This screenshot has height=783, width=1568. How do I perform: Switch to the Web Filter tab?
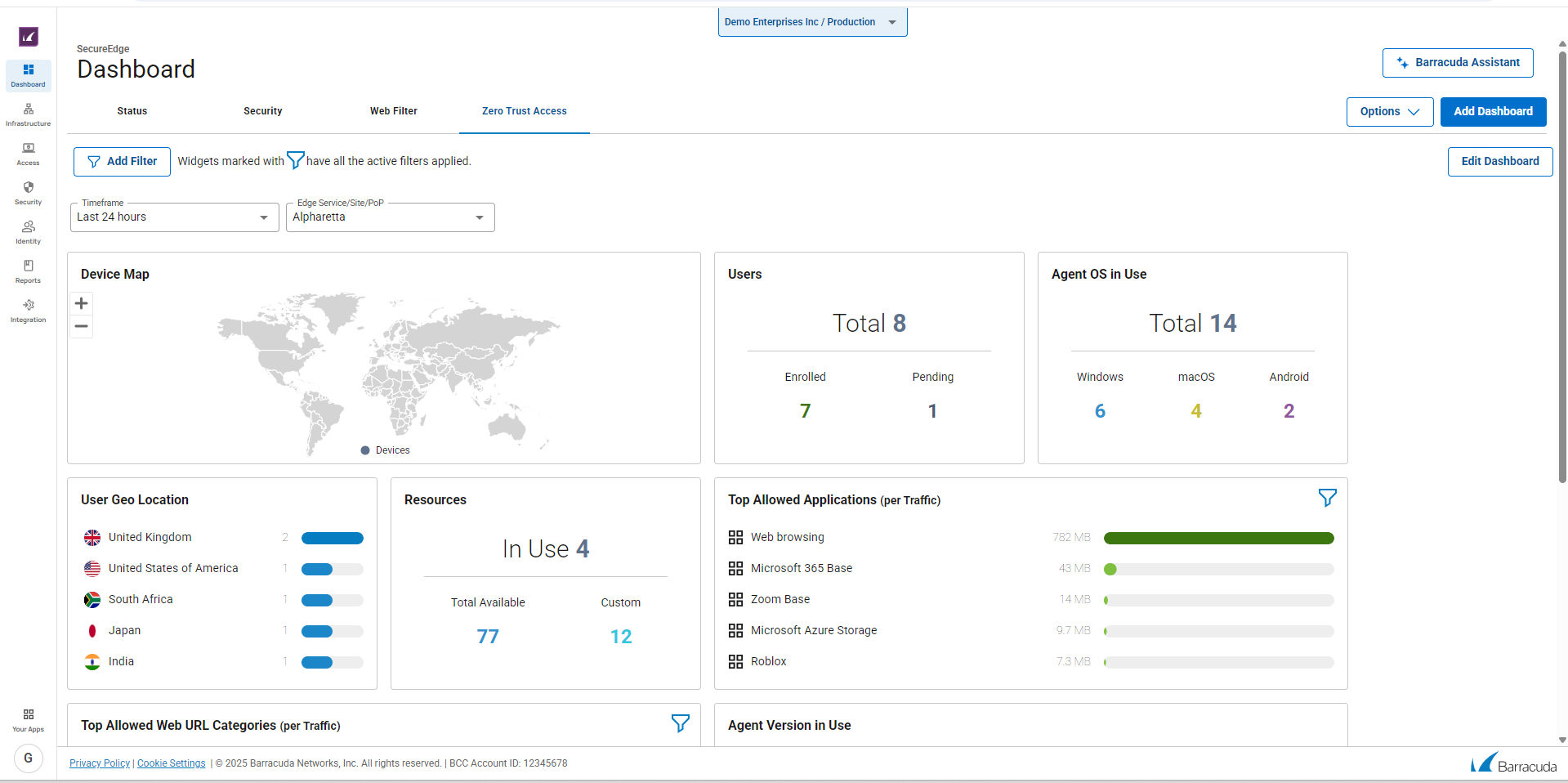393,111
